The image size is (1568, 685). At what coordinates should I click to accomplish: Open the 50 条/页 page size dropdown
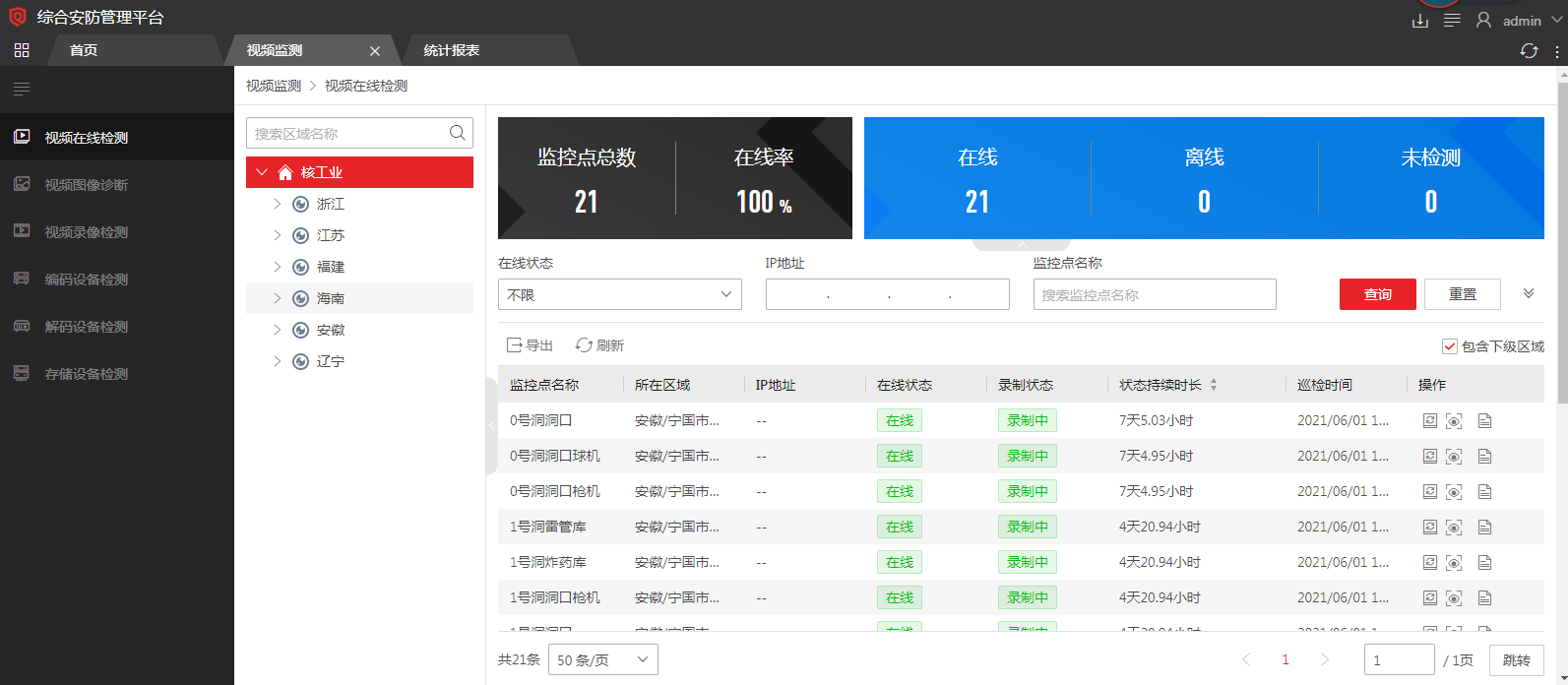tap(603, 659)
